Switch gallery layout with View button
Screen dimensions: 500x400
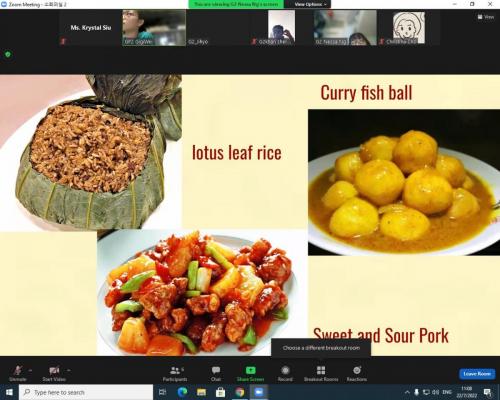pyautogui.click(x=485, y=17)
